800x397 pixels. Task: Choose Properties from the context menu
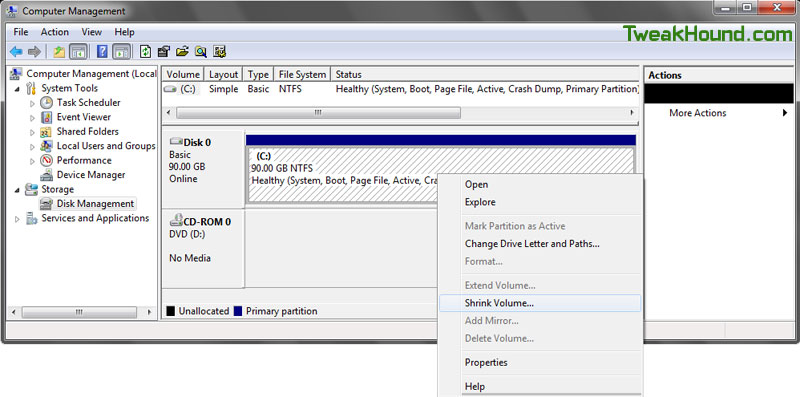click(x=540, y=363)
